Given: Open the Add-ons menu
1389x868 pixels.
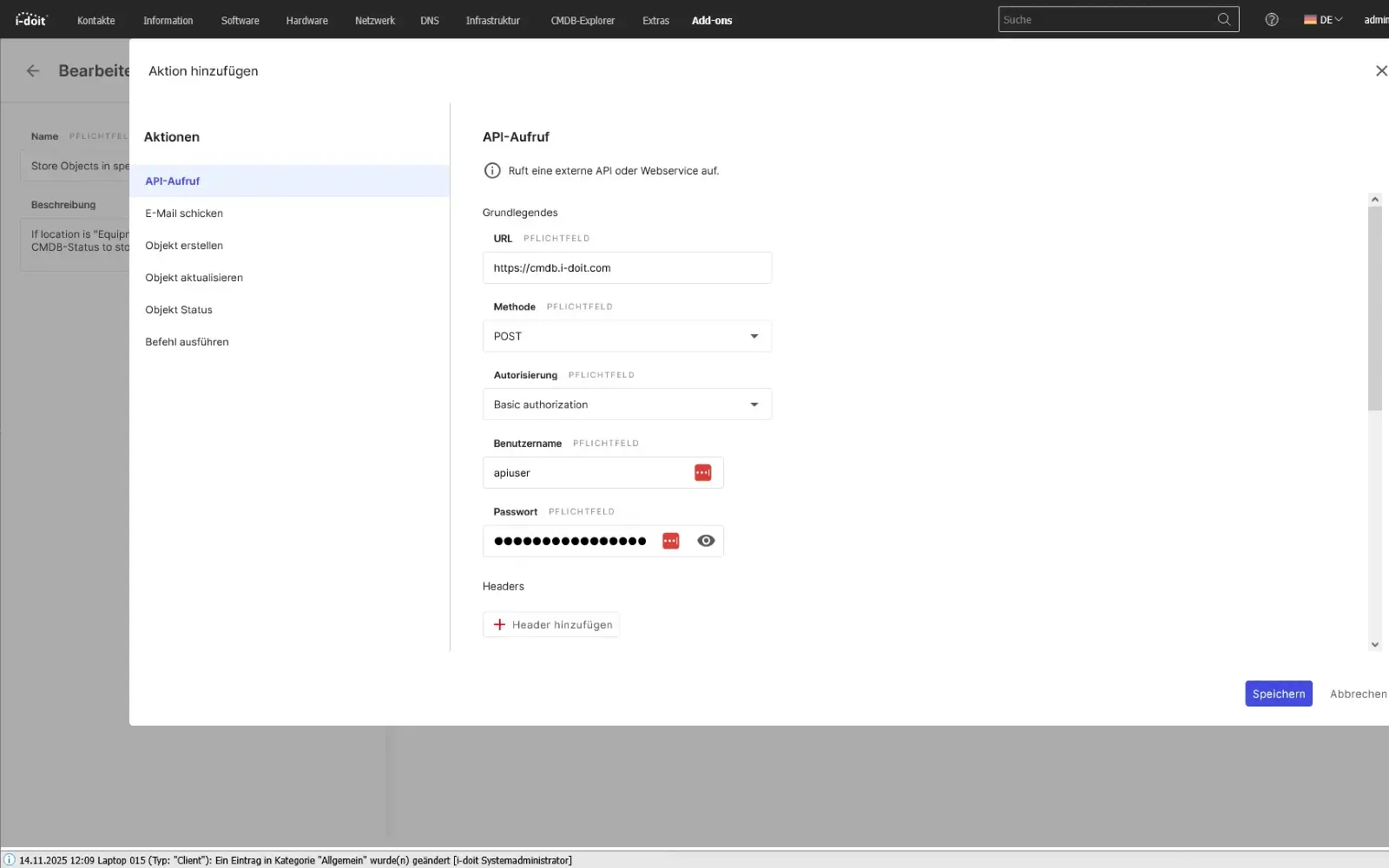Looking at the screenshot, I should 711,20.
